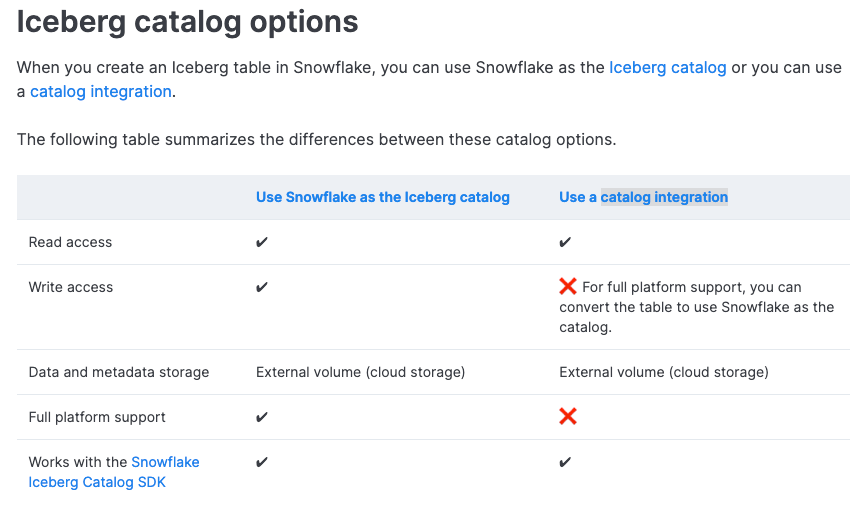Click the Data and metadata storage row label
Viewport: 865px width, 516px height.
119,372
